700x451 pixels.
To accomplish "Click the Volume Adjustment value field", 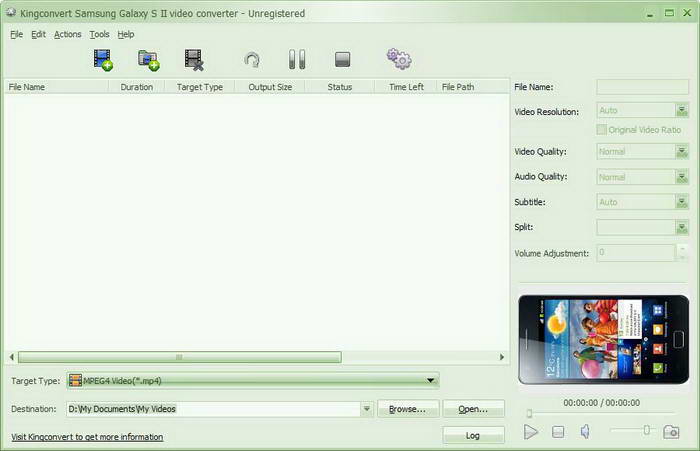I will coord(637,253).
